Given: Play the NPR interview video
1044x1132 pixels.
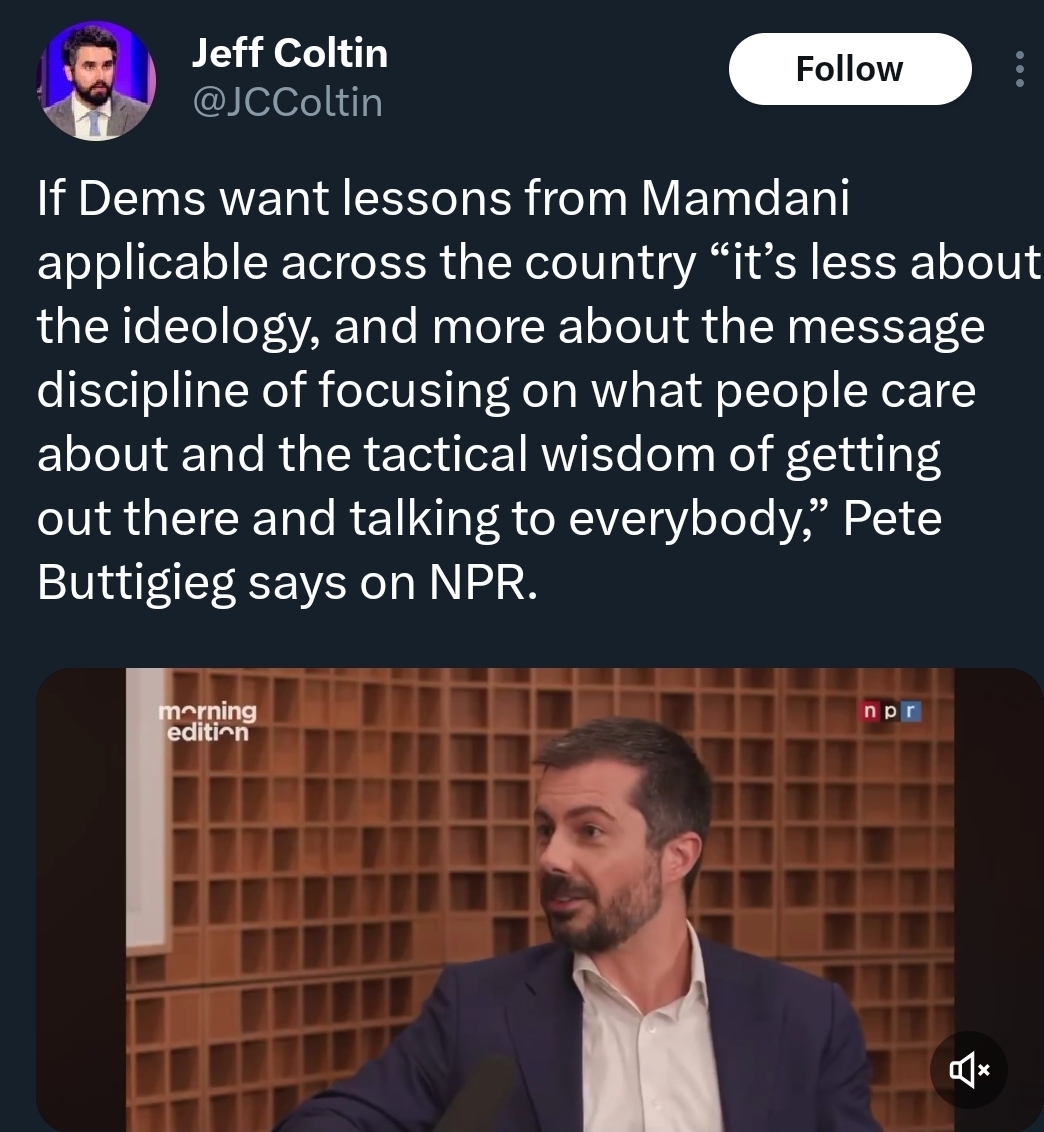Looking at the screenshot, I should [539, 900].
